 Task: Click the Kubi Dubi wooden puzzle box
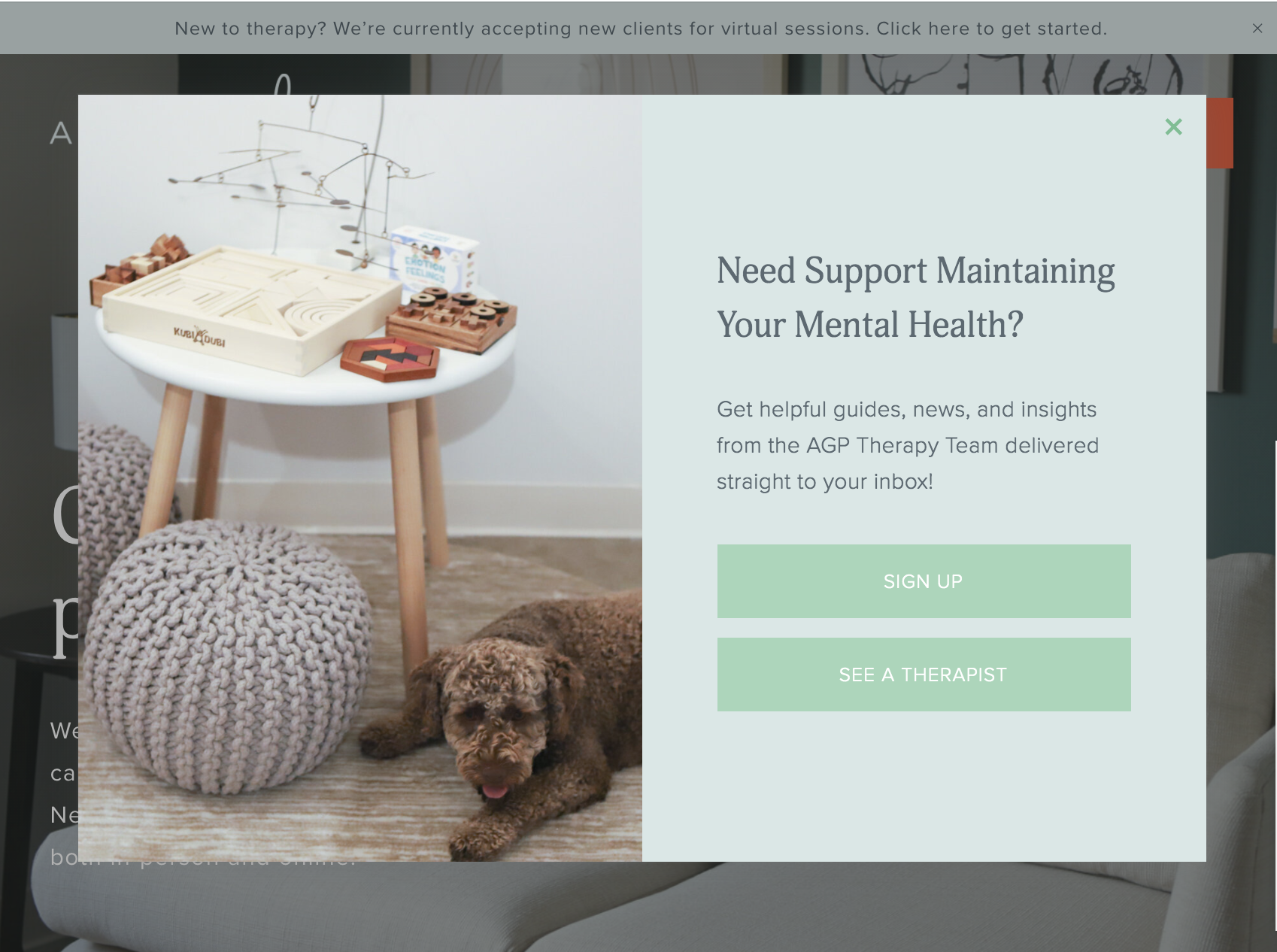[x=252, y=307]
